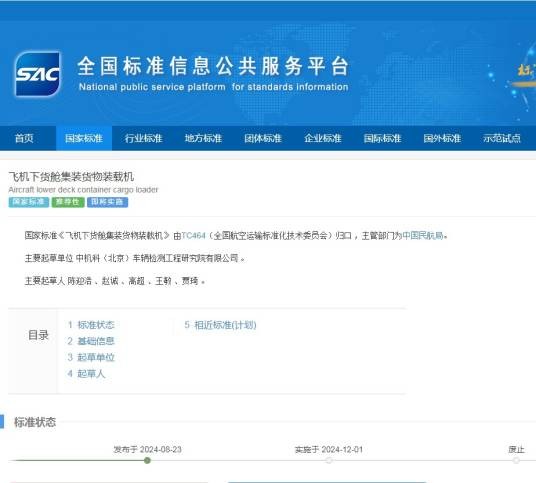Open the 企业标准 tab
This screenshot has height=483, width=536.
pyautogui.click(x=323, y=138)
